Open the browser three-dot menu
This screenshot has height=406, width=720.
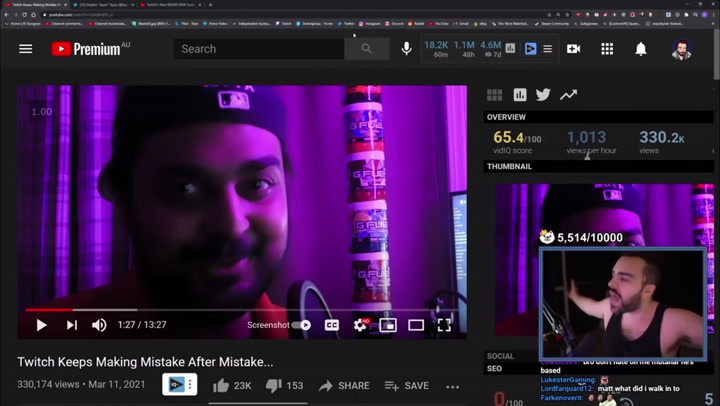pyautogui.click(x=714, y=15)
